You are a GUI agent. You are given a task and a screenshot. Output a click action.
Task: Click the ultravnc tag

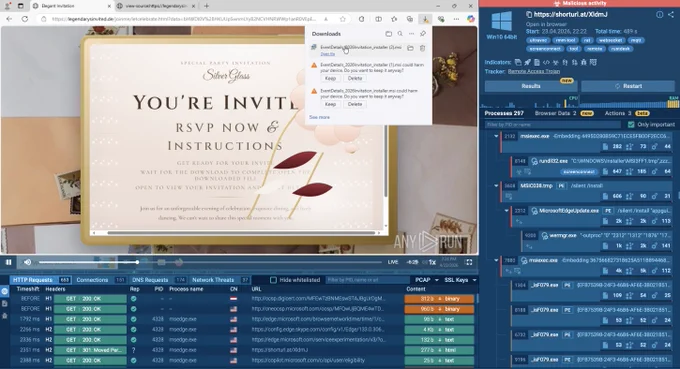pos(538,40)
